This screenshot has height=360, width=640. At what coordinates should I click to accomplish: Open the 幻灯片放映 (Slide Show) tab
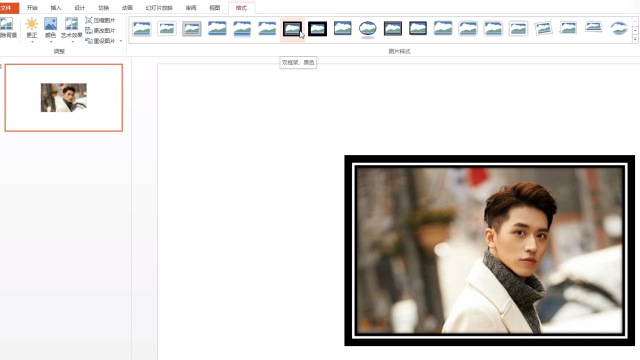coord(159,8)
